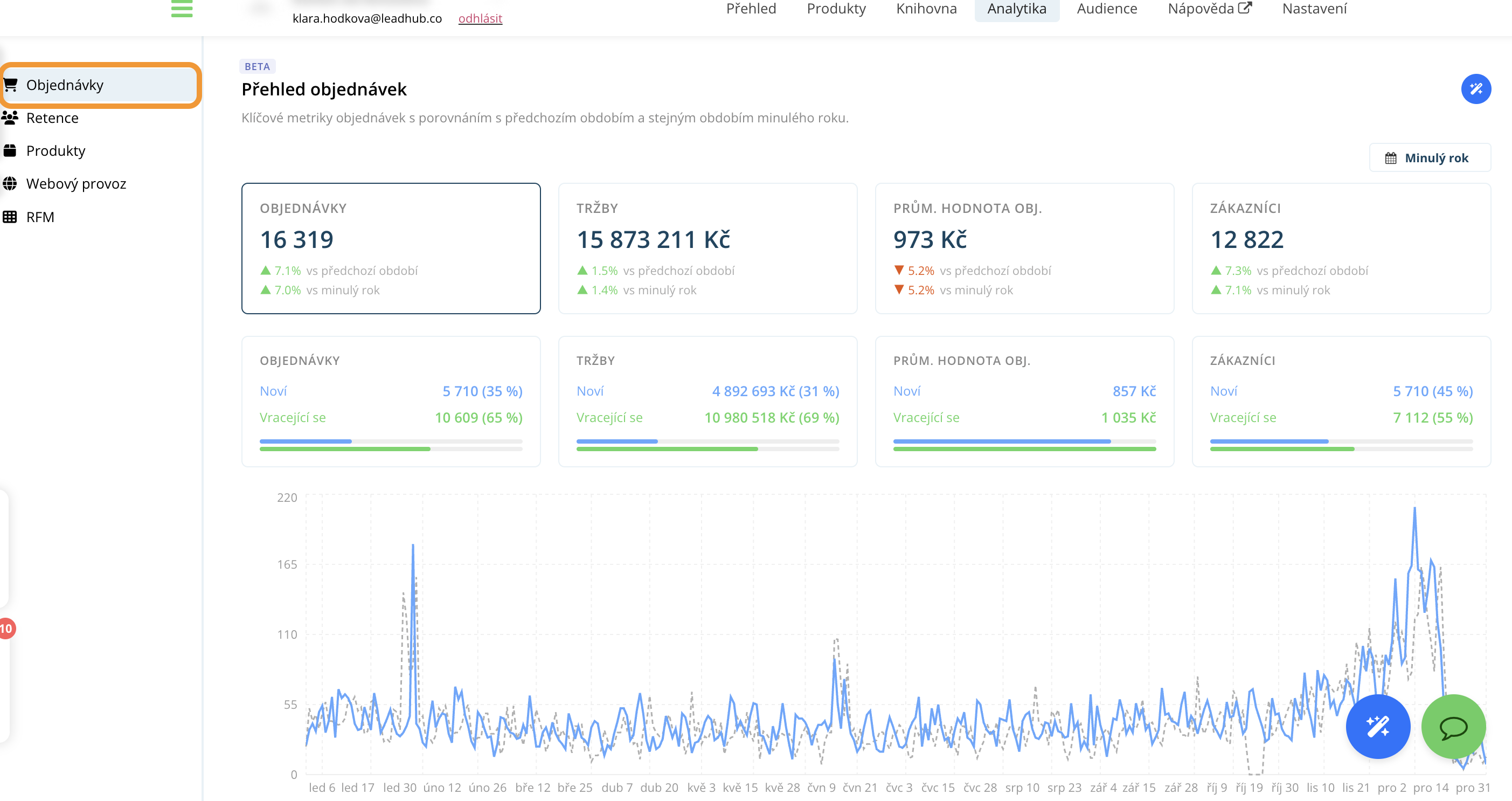Click the Webový provoz globe icon

(10, 184)
